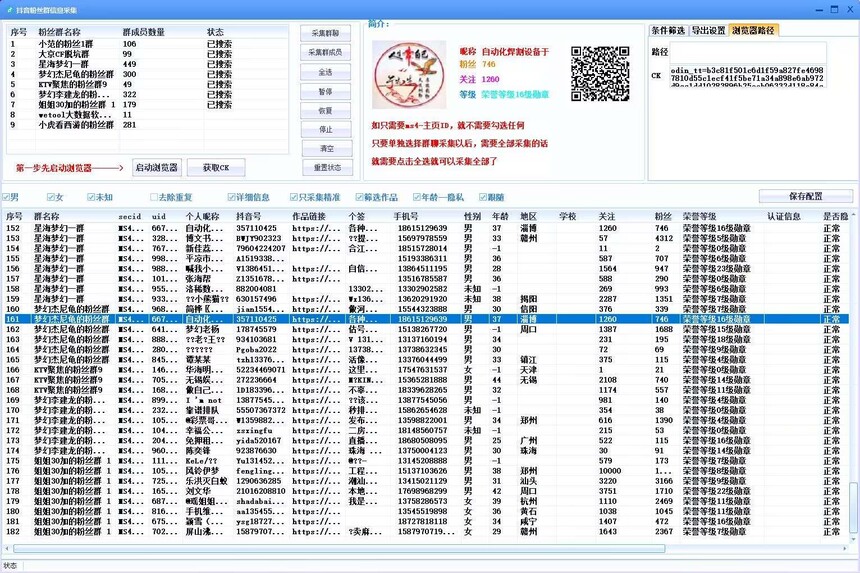The image size is (860, 573).
Task: Click 抖音号 cell 21016208810
Action: click(261, 491)
